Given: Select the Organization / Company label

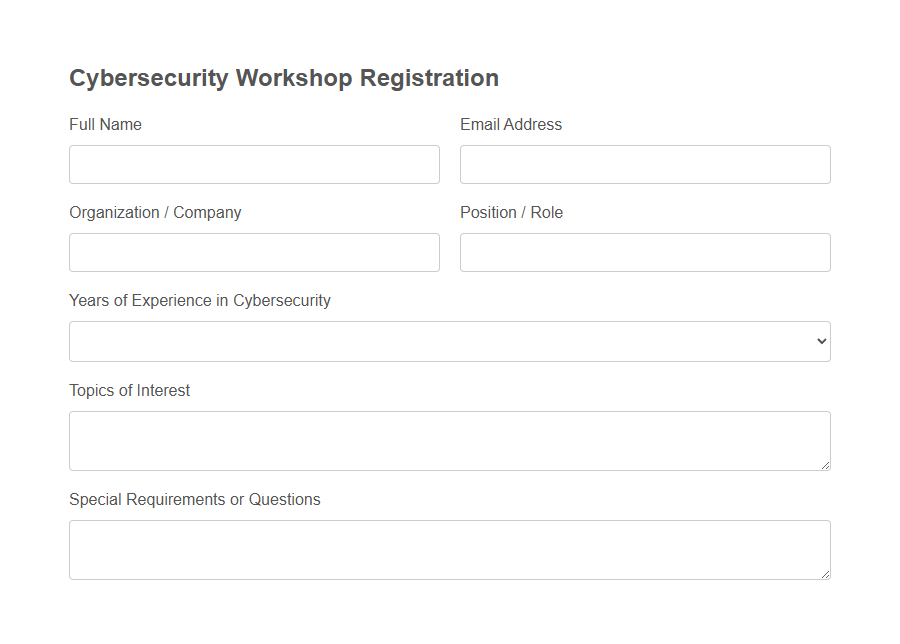Looking at the screenshot, I should [154, 212].
